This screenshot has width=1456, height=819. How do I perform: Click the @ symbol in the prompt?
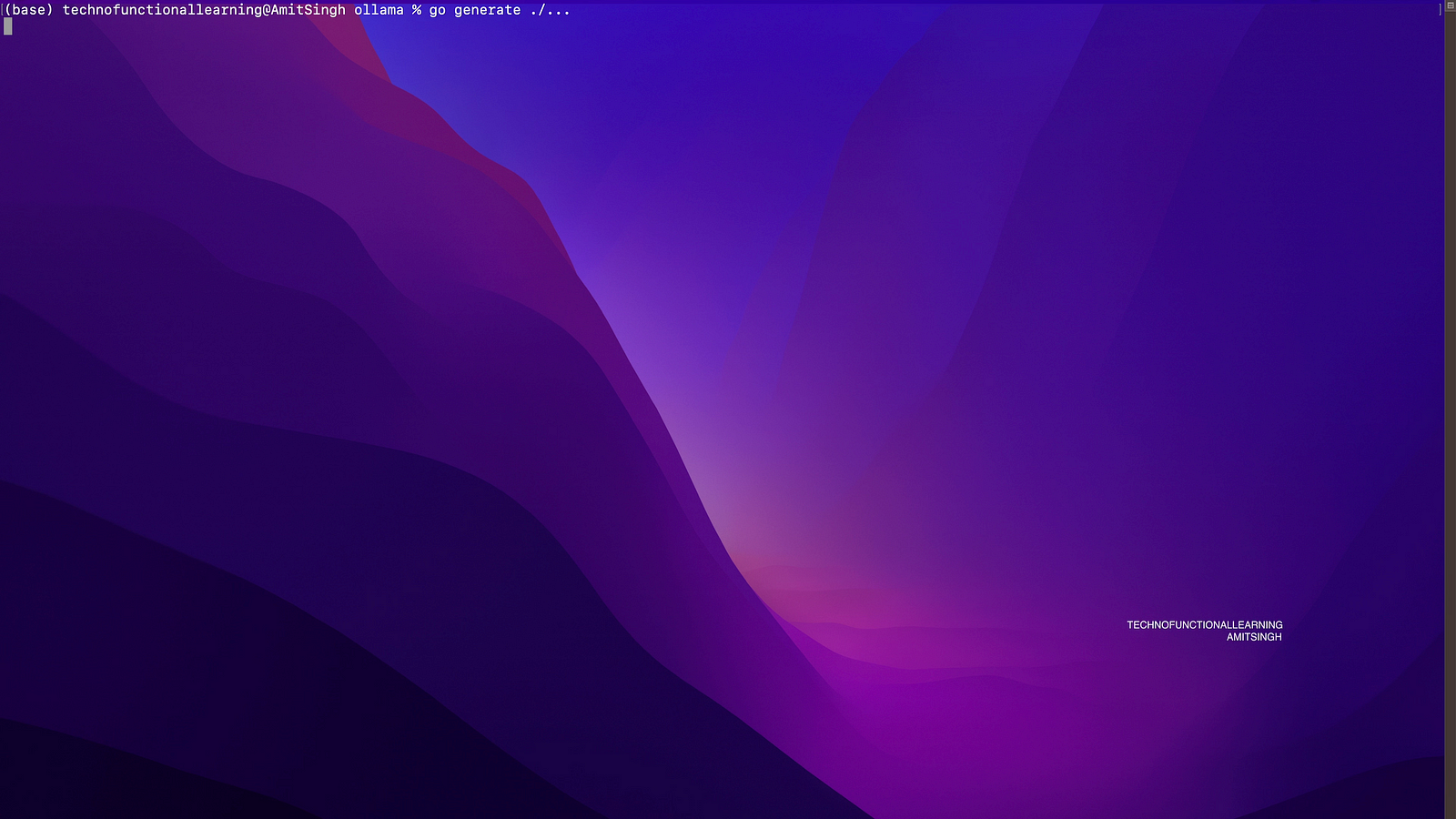(267, 10)
